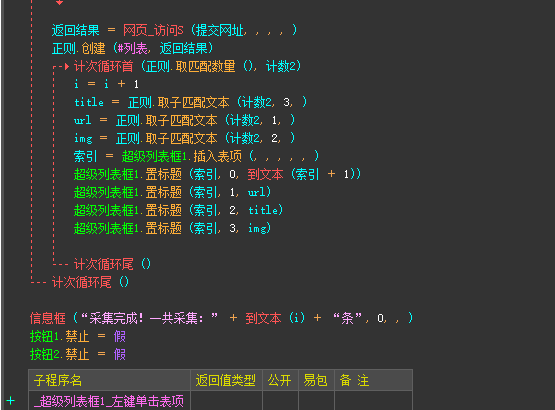Screen dimensions: 555x410
Task: Click the 信息框 采集完成 line
Action: (221, 318)
